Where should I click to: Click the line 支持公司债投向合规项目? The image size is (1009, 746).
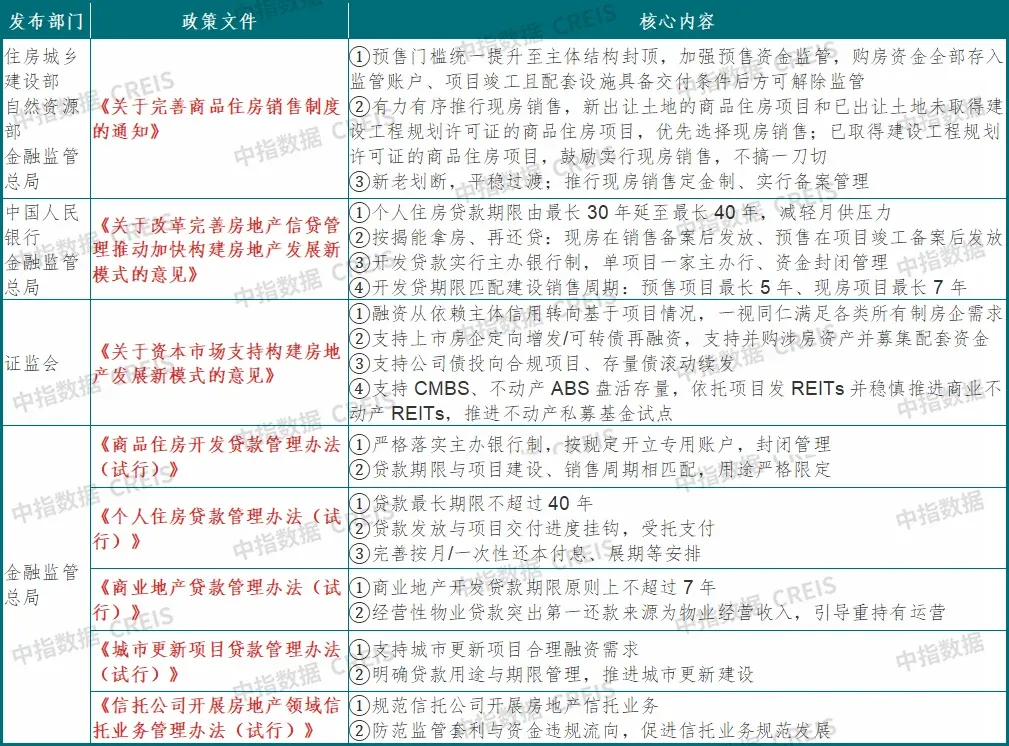542,364
